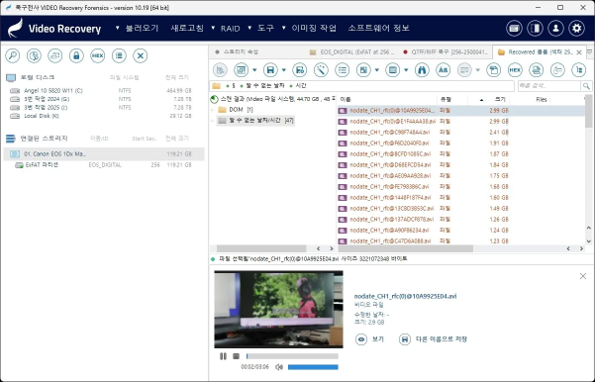Open the 도구 menu
Screen dimensions: 595x382
click(266, 28)
